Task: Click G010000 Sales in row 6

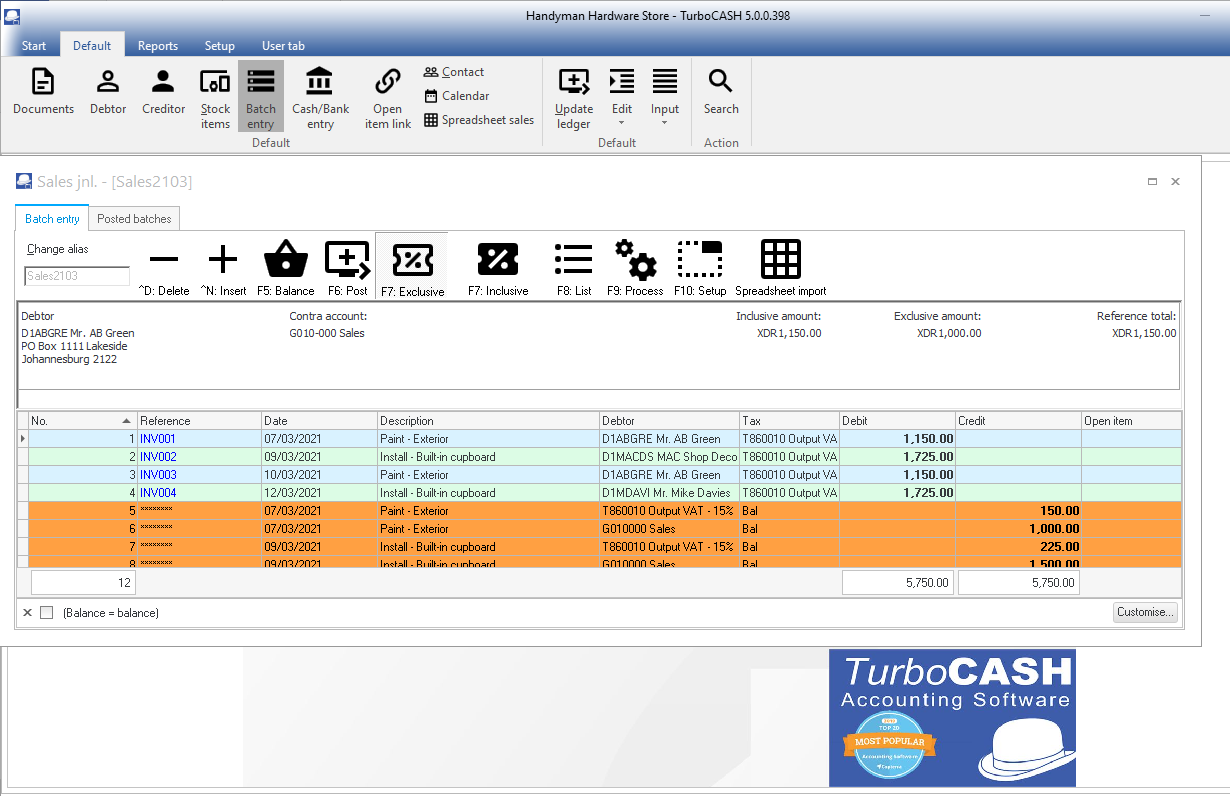Action: 669,529
